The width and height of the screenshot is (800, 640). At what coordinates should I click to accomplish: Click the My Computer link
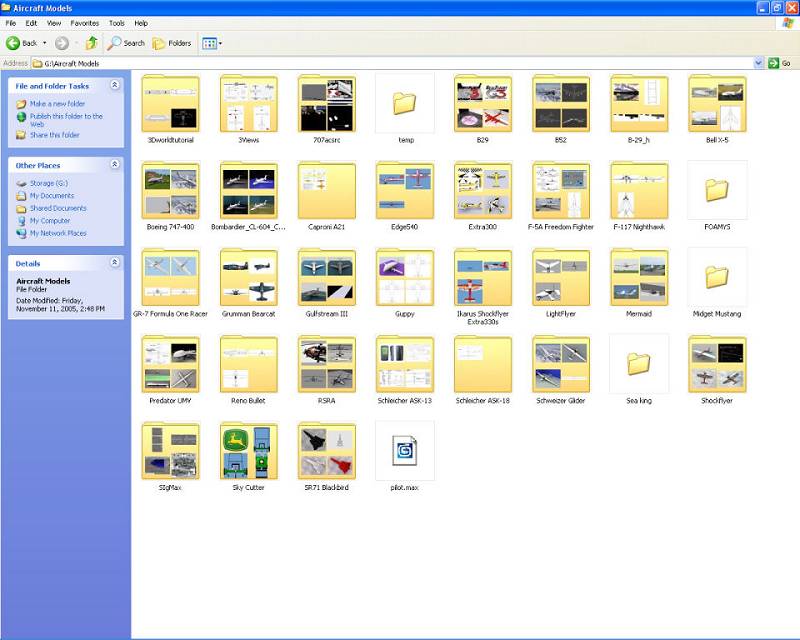pyautogui.click(x=49, y=220)
